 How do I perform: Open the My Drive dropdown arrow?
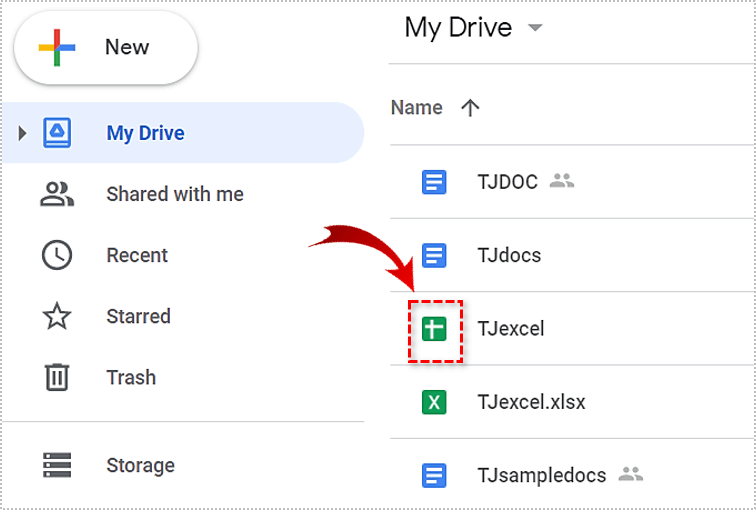[x=535, y=28]
